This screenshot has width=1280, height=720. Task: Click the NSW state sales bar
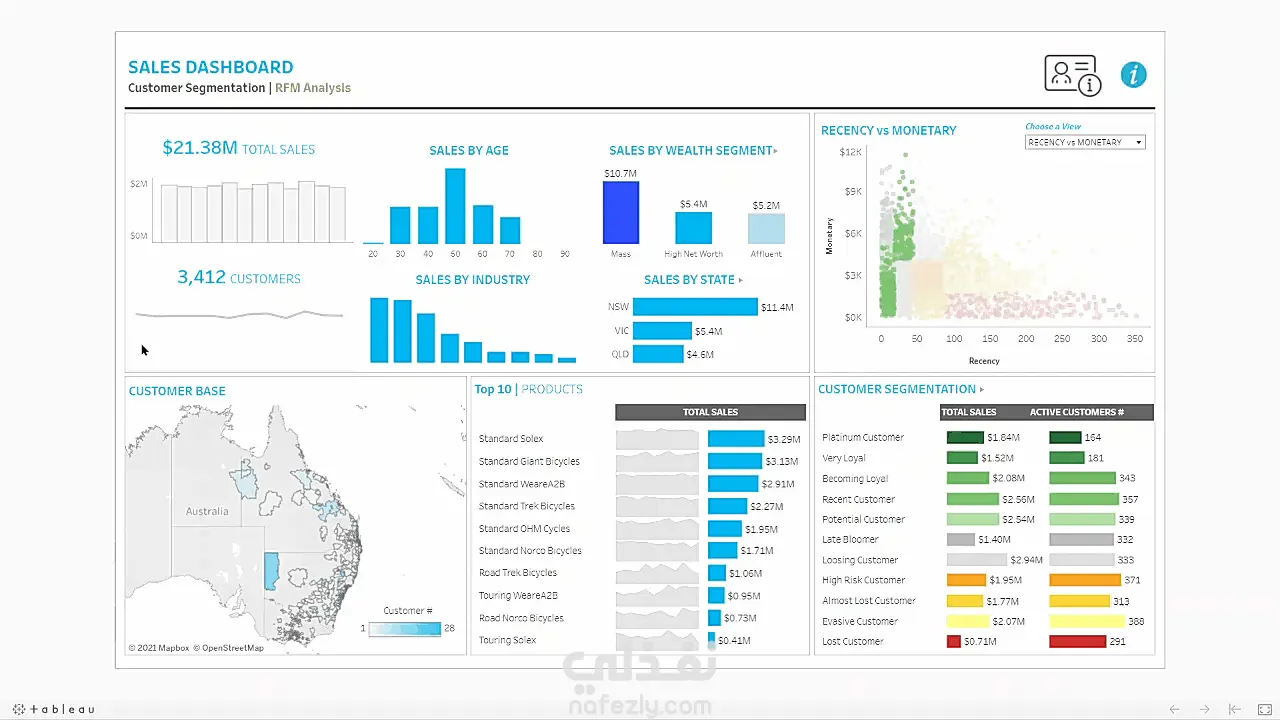tap(695, 307)
